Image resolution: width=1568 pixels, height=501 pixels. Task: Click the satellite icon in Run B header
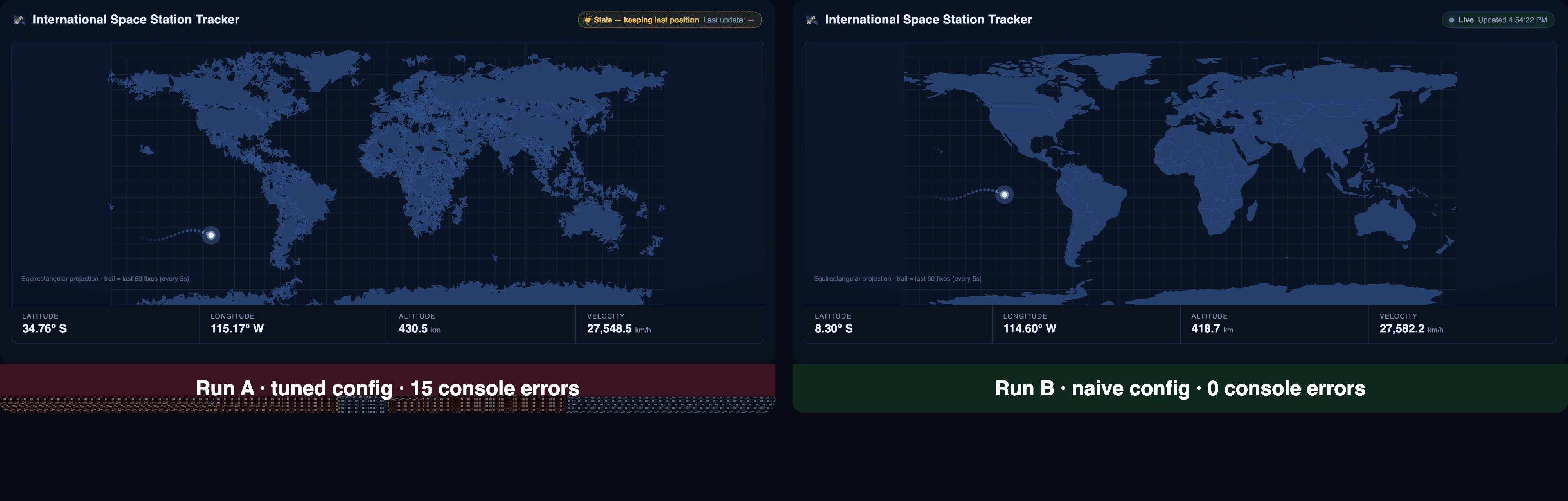point(812,20)
